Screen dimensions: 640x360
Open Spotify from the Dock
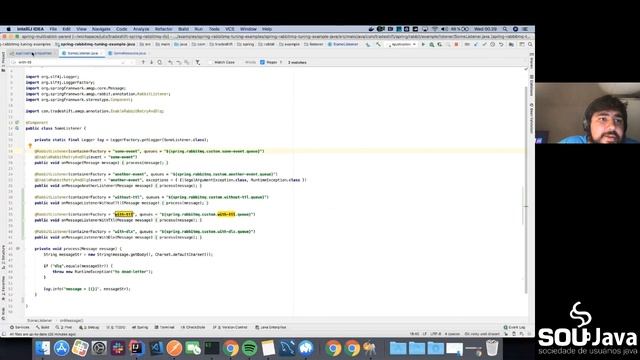coord(249,348)
